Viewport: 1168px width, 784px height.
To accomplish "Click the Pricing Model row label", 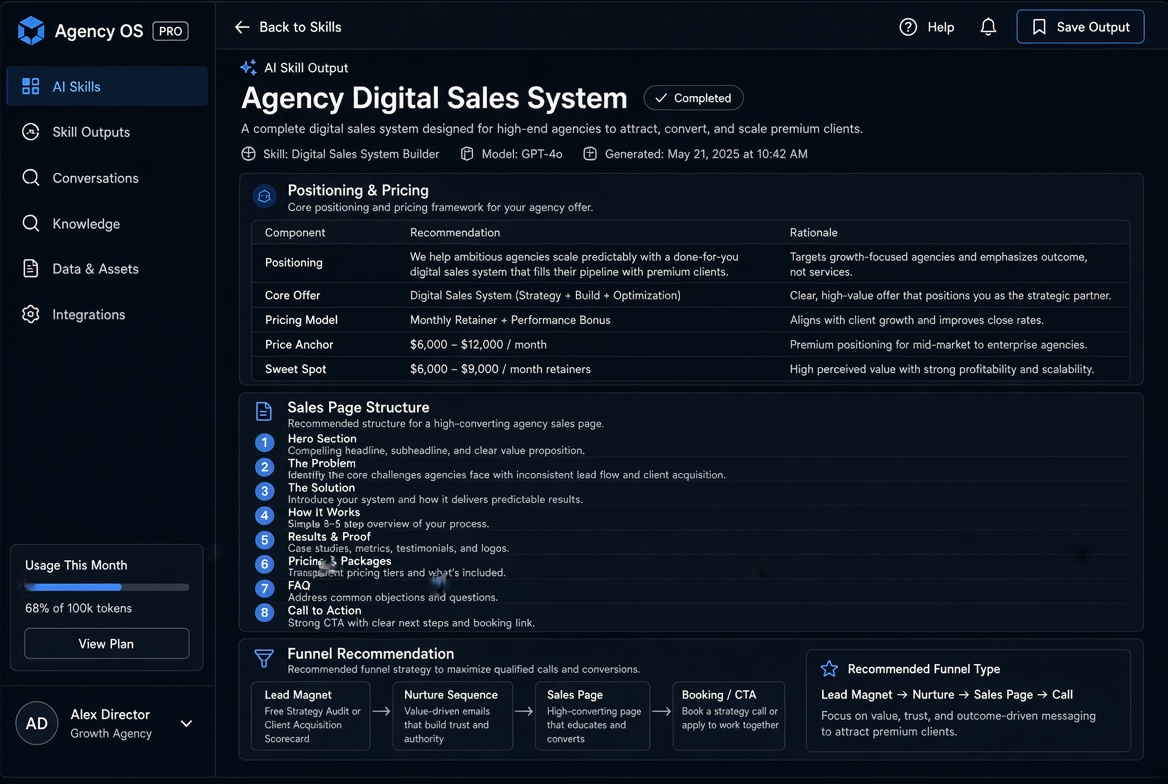I will (301, 320).
